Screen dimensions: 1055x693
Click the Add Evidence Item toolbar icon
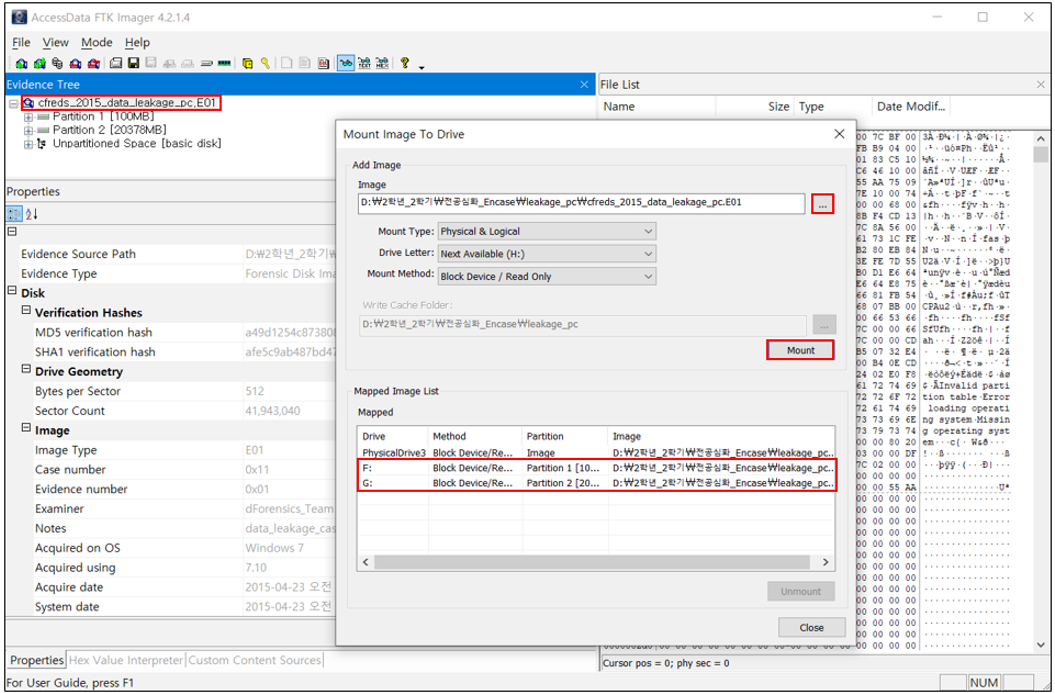coord(22,63)
